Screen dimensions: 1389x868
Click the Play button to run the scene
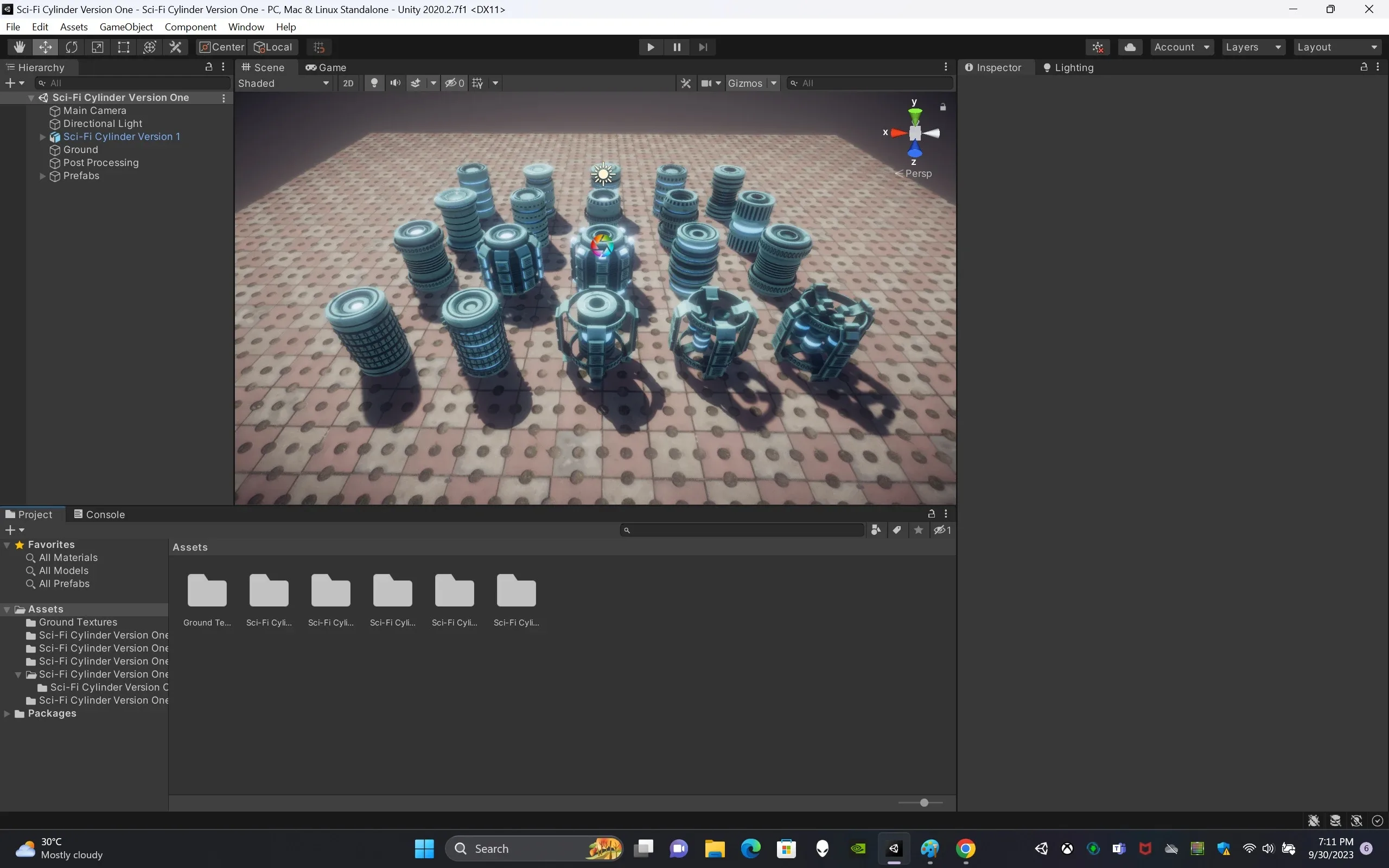click(x=649, y=46)
